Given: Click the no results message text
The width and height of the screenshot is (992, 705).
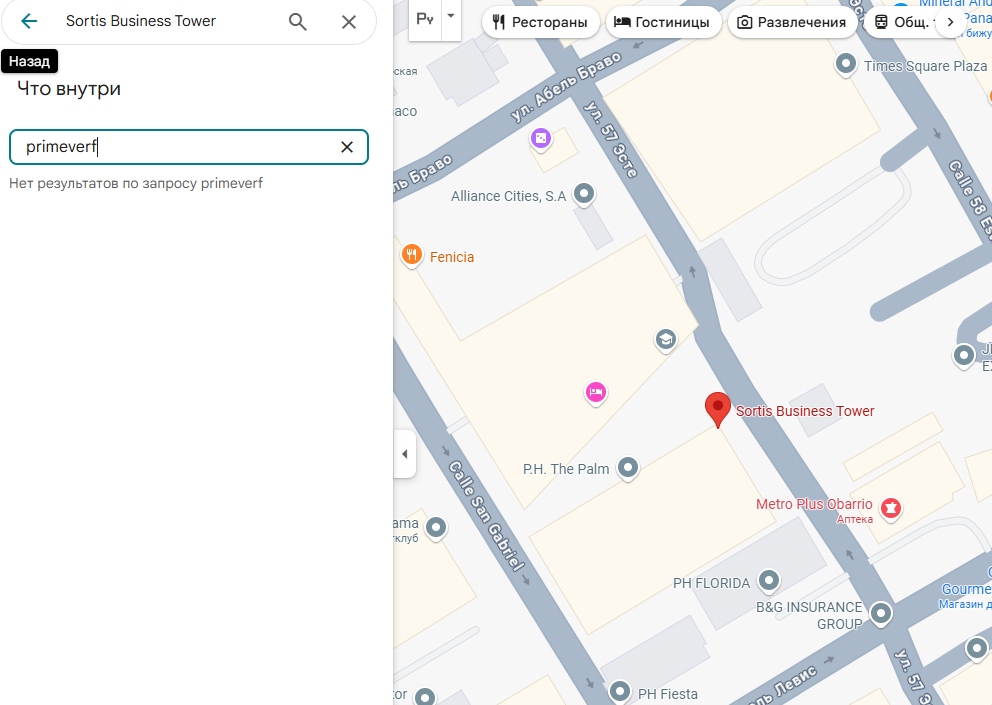Looking at the screenshot, I should (x=136, y=184).
